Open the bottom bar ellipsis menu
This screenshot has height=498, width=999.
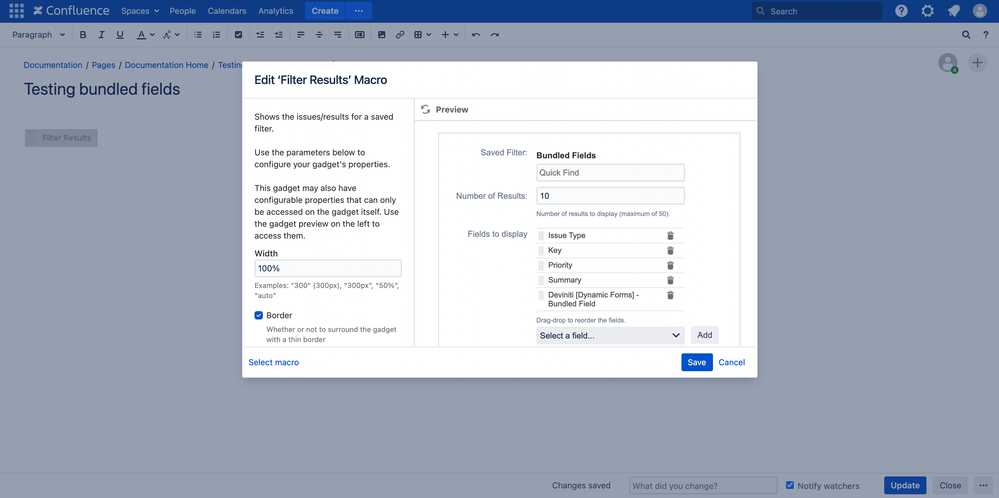(984, 485)
